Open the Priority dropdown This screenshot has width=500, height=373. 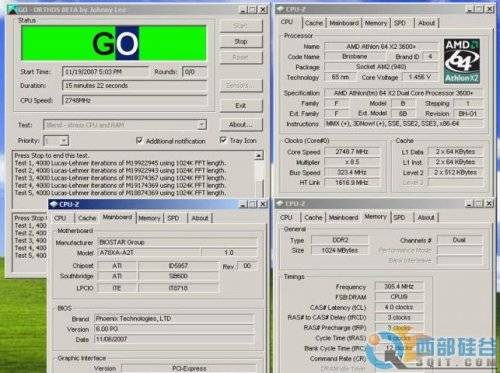(64, 141)
